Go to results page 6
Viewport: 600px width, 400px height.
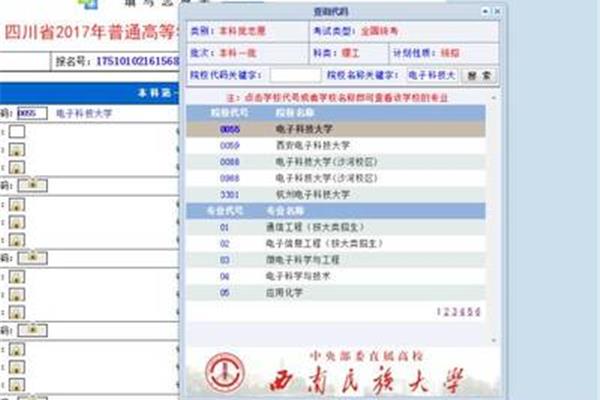[x=478, y=312]
